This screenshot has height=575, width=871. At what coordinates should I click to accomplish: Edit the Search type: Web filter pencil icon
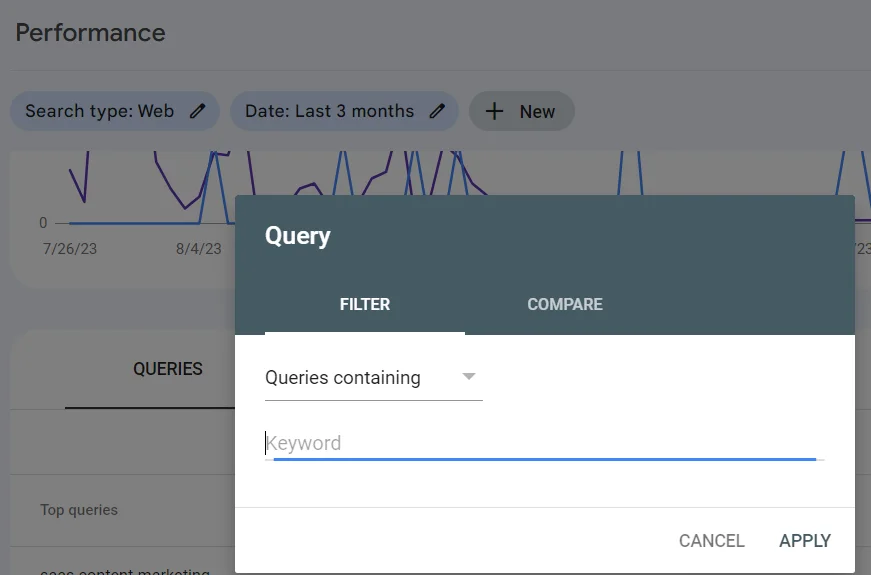[x=197, y=111]
